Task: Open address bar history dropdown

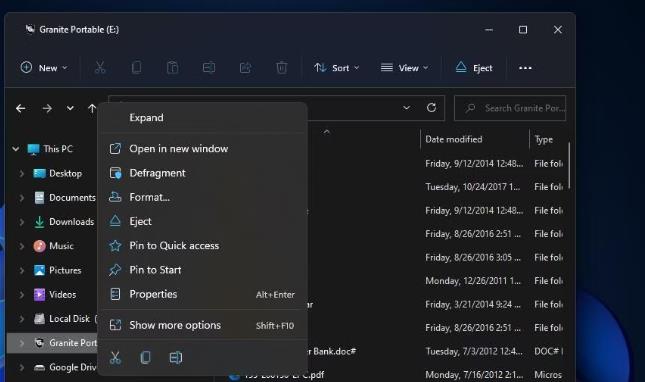Action: [x=406, y=108]
